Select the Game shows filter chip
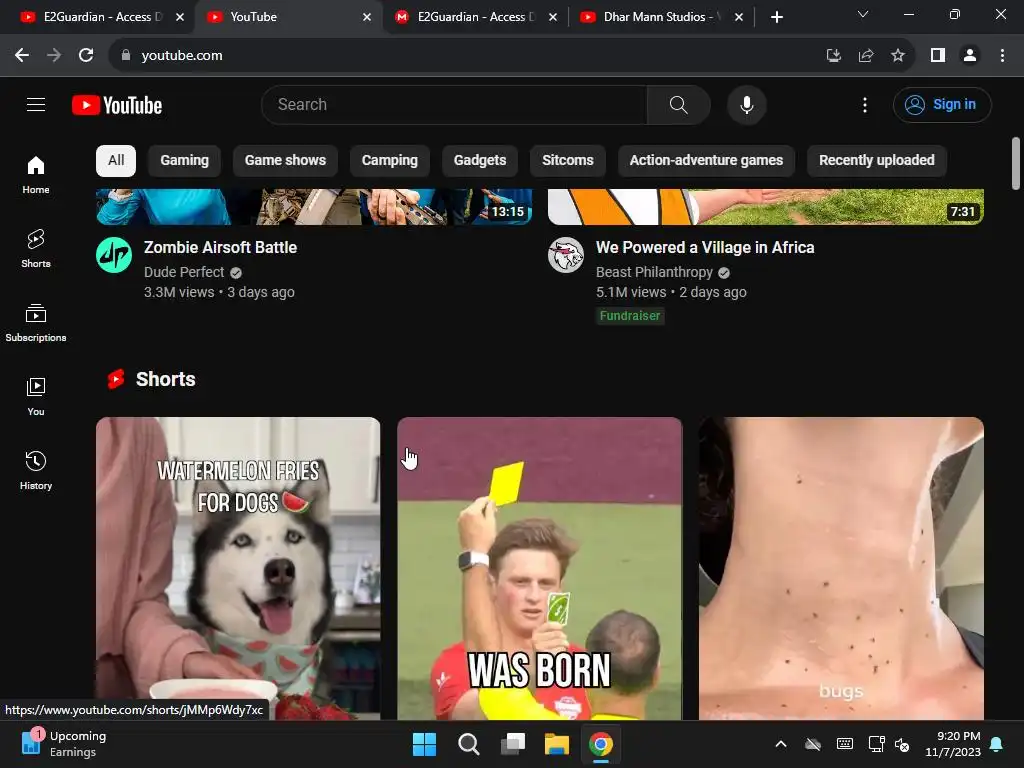The height and width of the screenshot is (768, 1024). (285, 161)
